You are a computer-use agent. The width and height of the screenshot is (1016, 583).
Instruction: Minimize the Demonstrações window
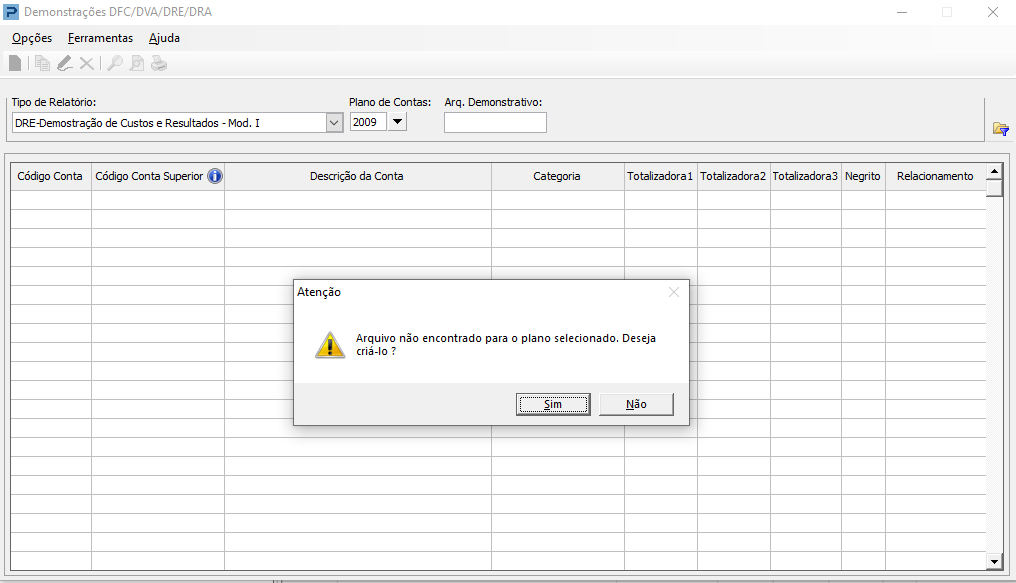(902, 12)
